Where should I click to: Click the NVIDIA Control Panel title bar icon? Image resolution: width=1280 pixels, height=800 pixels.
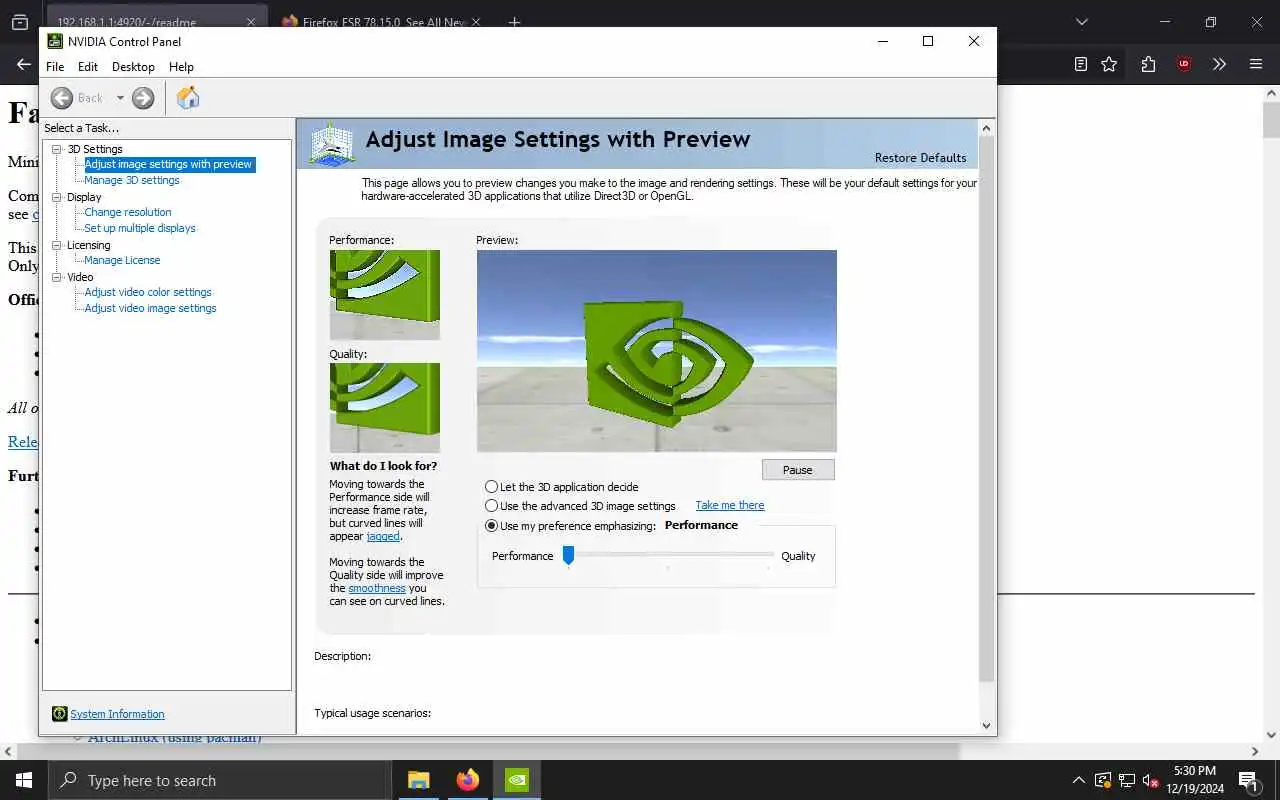[x=55, y=41]
